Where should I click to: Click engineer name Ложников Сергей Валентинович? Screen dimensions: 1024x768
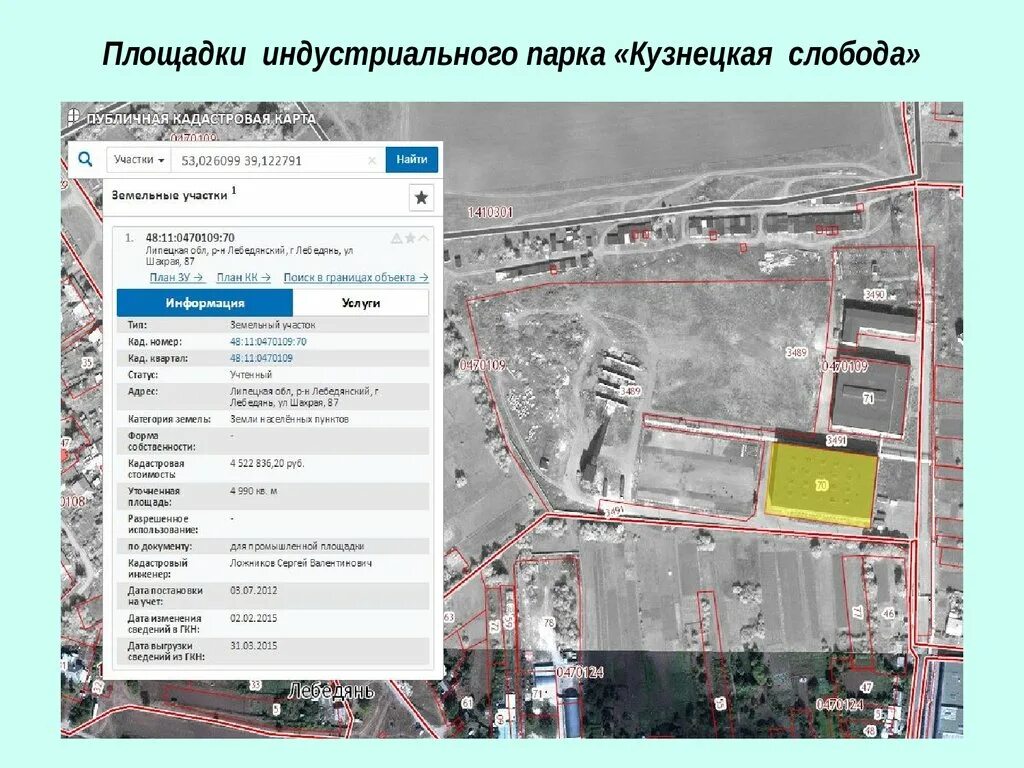tap(300, 563)
